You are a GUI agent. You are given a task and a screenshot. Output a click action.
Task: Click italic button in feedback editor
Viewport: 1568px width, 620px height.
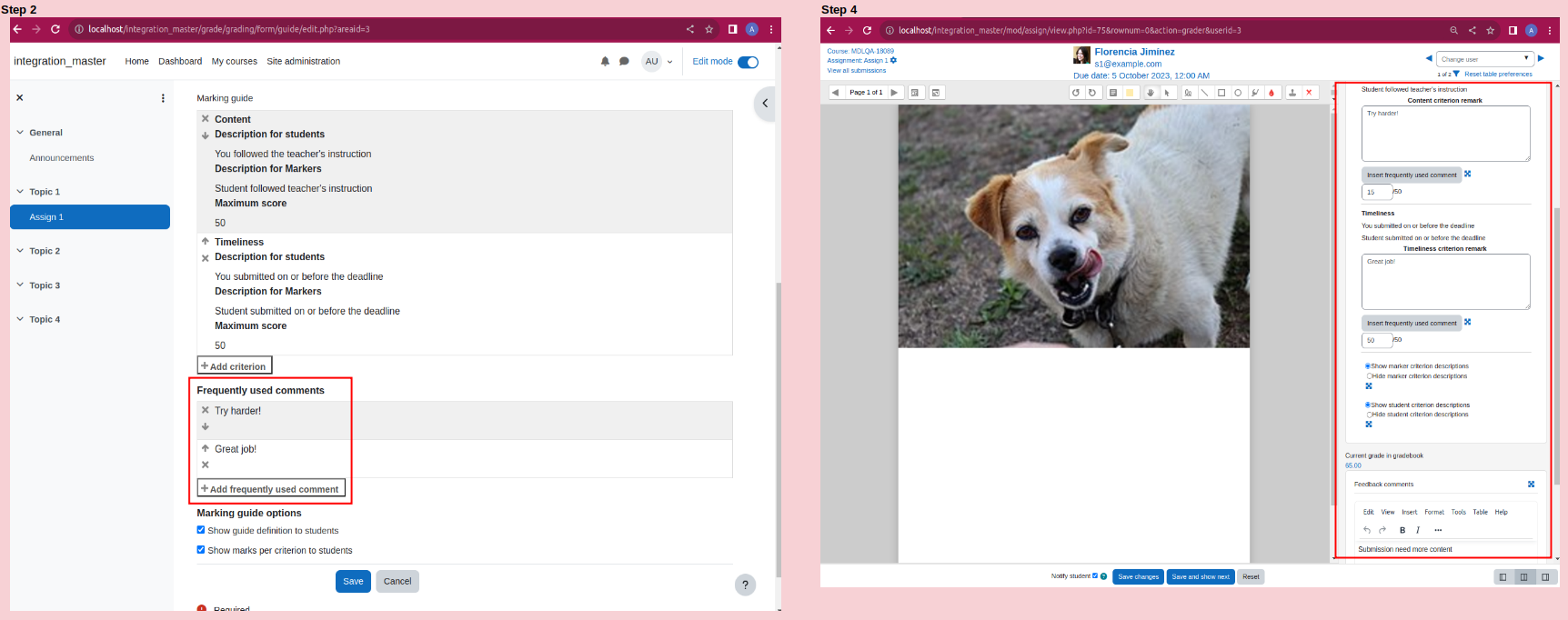[x=1418, y=530]
